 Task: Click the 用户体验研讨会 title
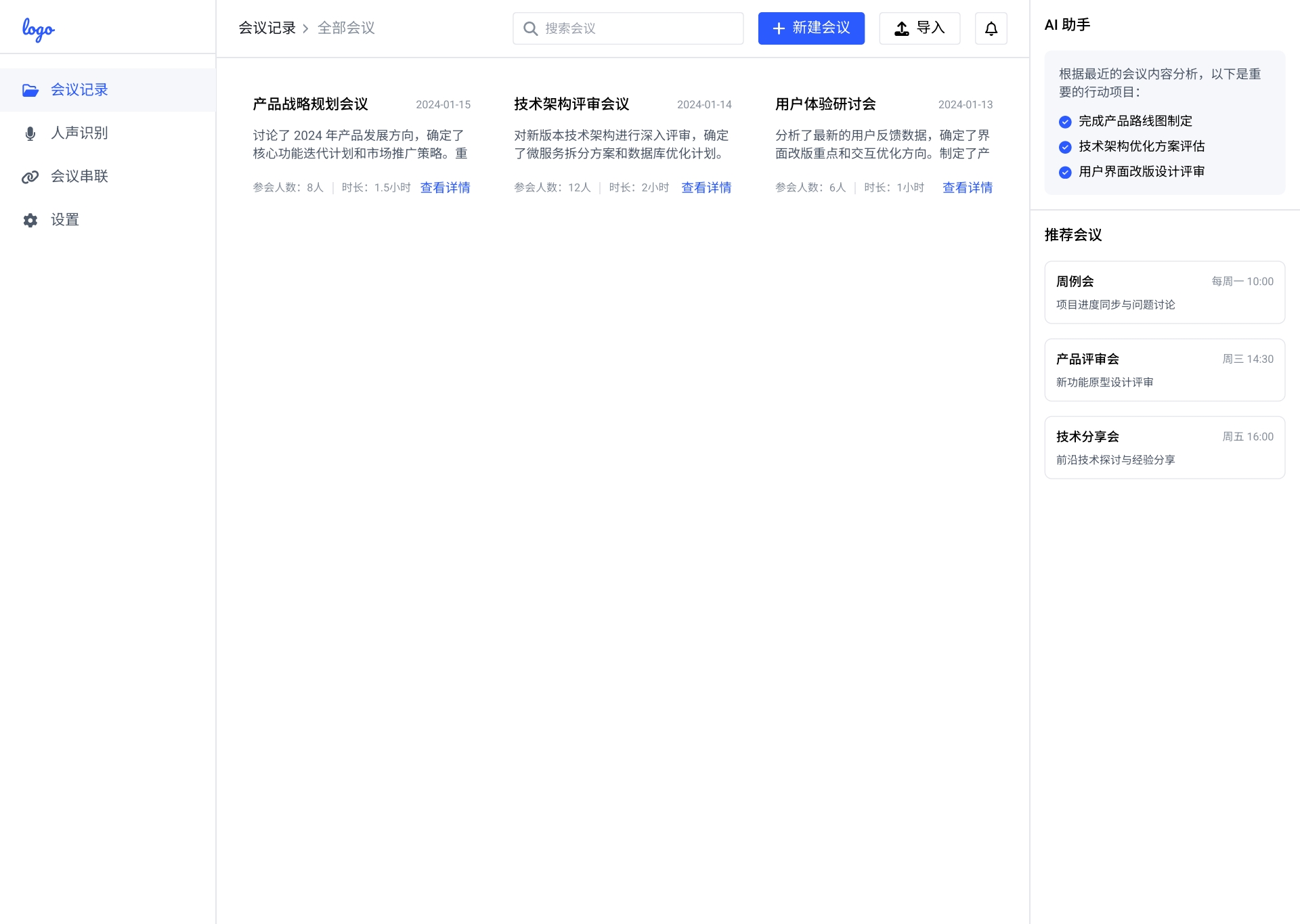826,104
